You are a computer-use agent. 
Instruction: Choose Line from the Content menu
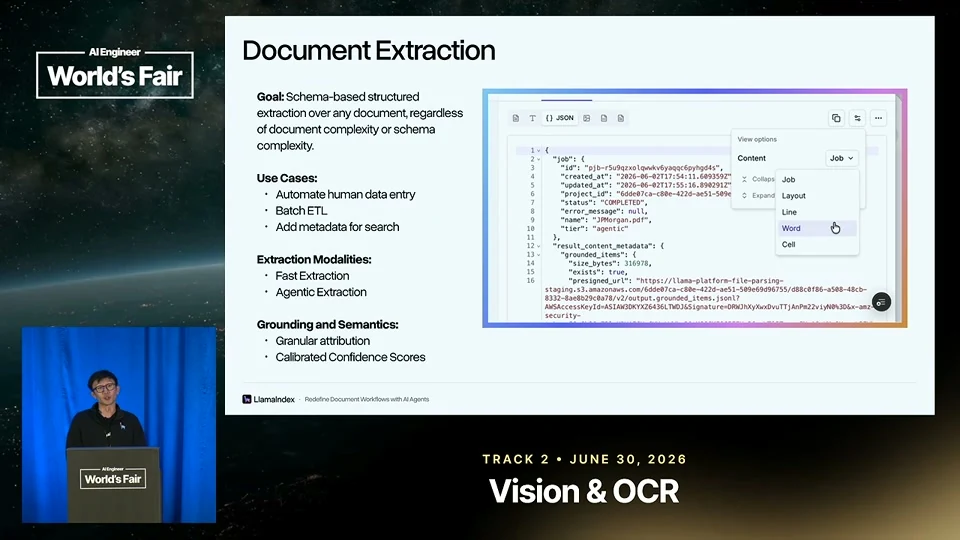click(817, 212)
